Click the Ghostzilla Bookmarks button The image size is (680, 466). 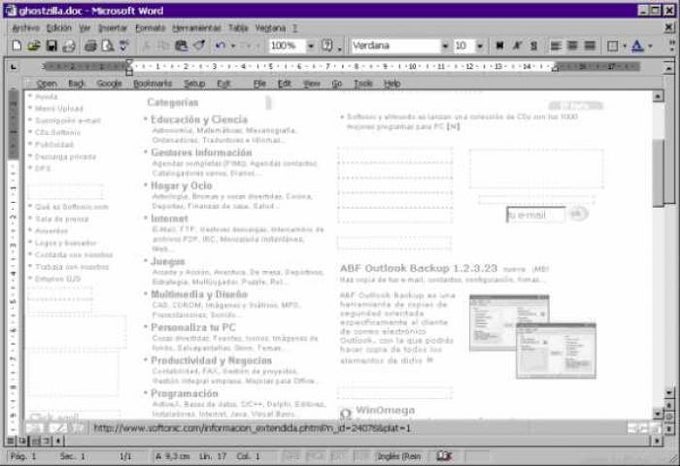coord(152,84)
